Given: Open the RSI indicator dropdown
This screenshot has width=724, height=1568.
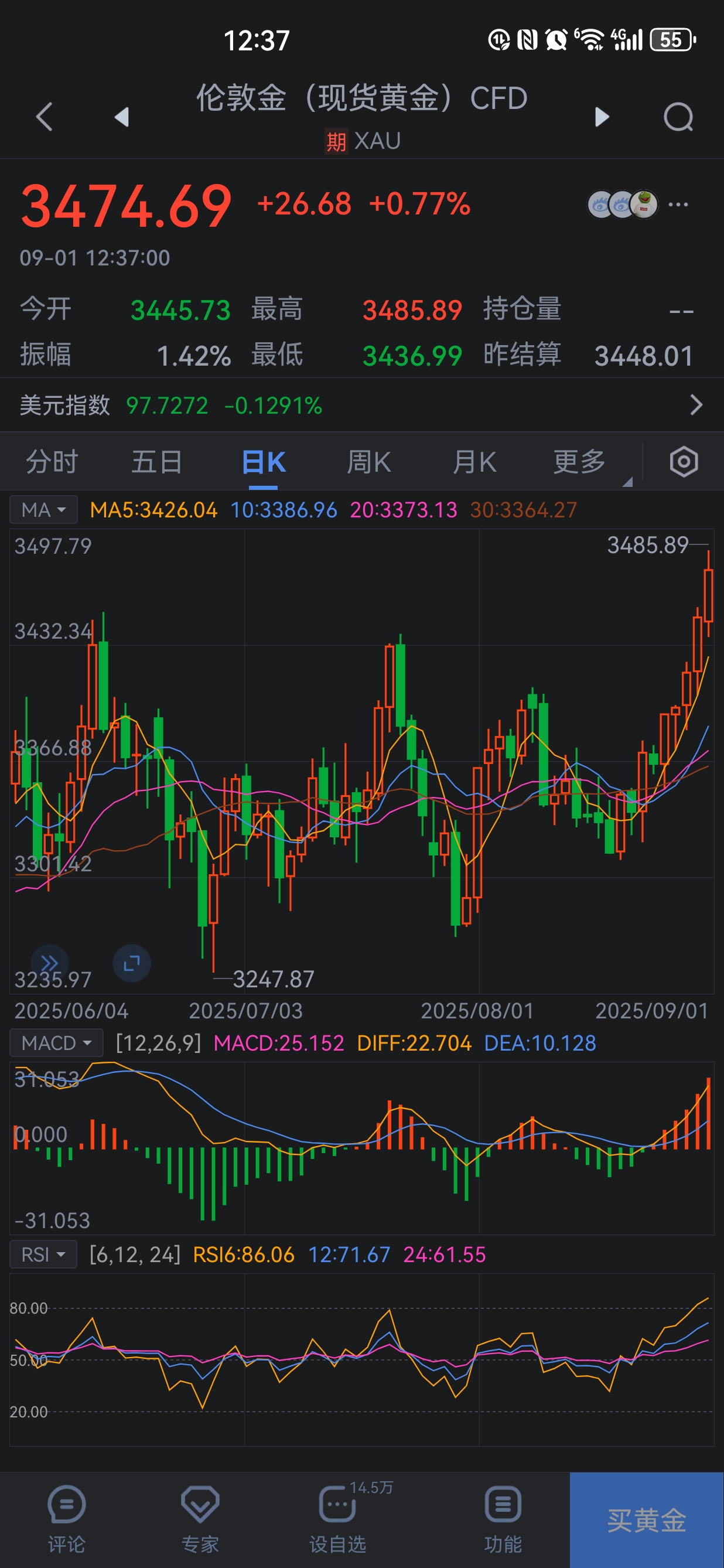Looking at the screenshot, I should click(x=43, y=1255).
